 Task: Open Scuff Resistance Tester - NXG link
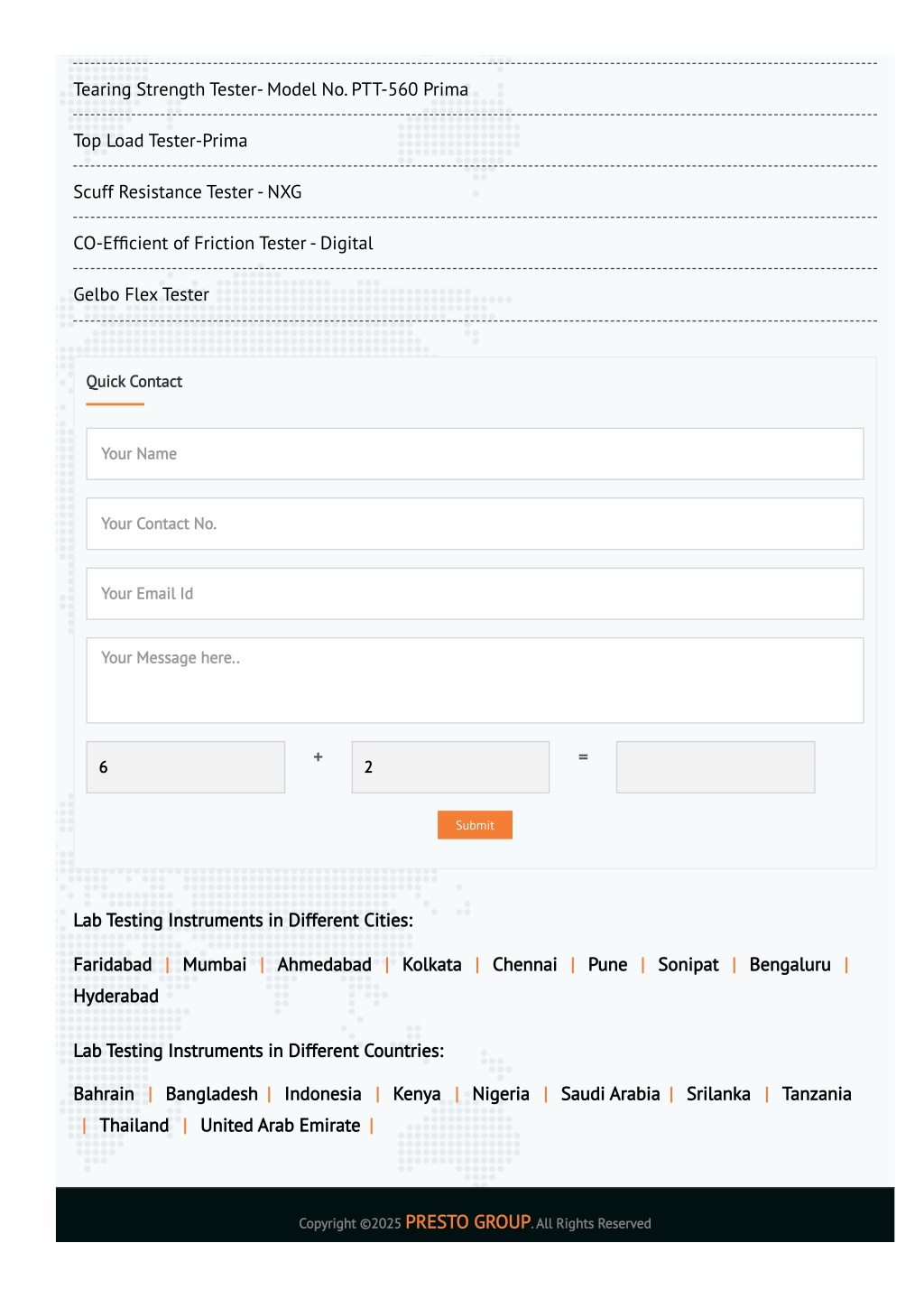pyautogui.click(x=188, y=192)
